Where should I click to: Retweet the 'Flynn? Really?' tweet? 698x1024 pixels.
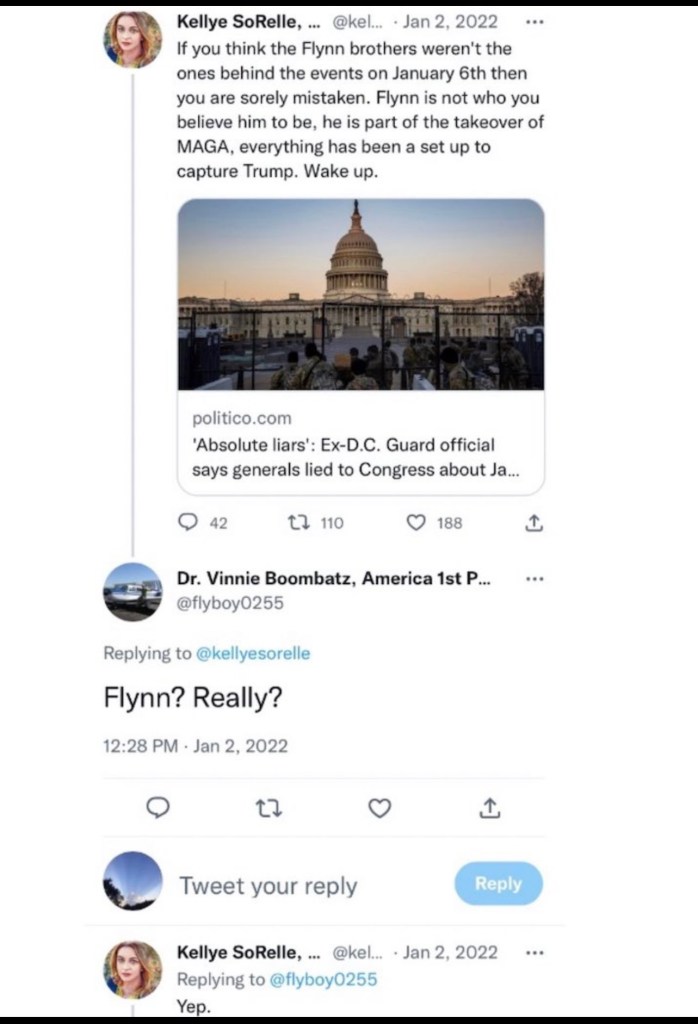(270, 808)
